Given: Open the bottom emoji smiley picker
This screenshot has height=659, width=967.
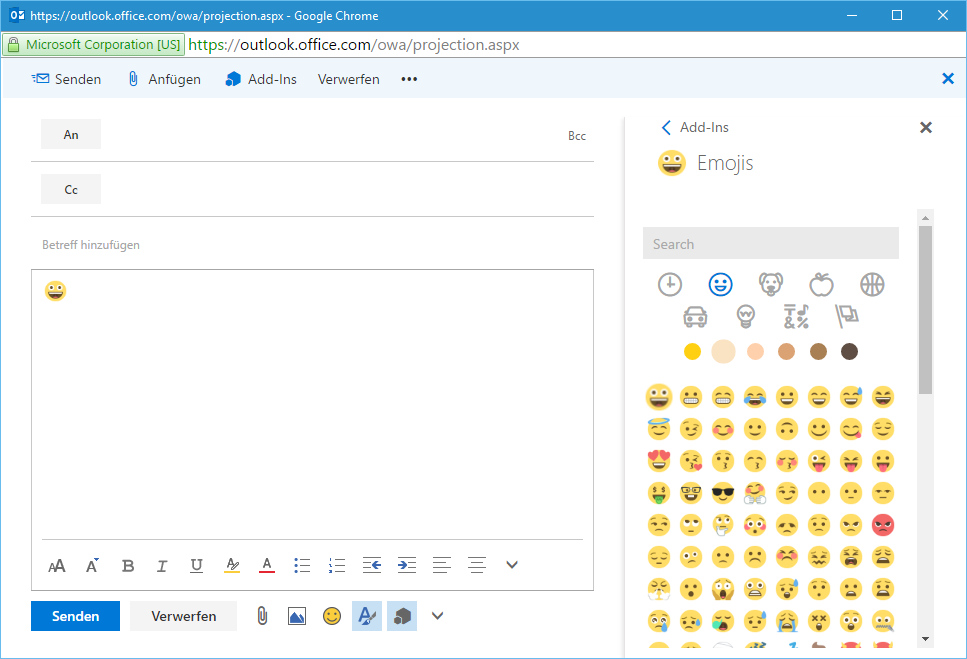Looking at the screenshot, I should point(332,616).
